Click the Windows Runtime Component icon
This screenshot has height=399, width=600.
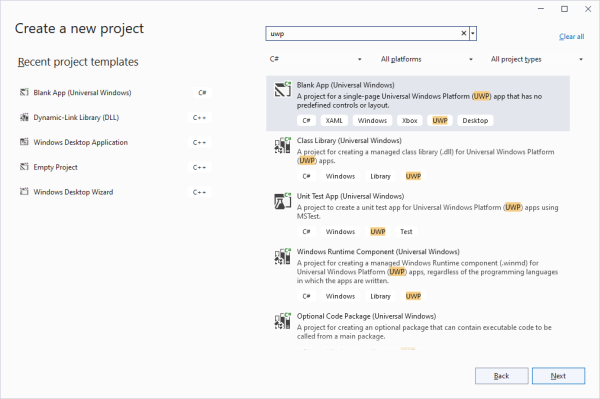coord(283,256)
